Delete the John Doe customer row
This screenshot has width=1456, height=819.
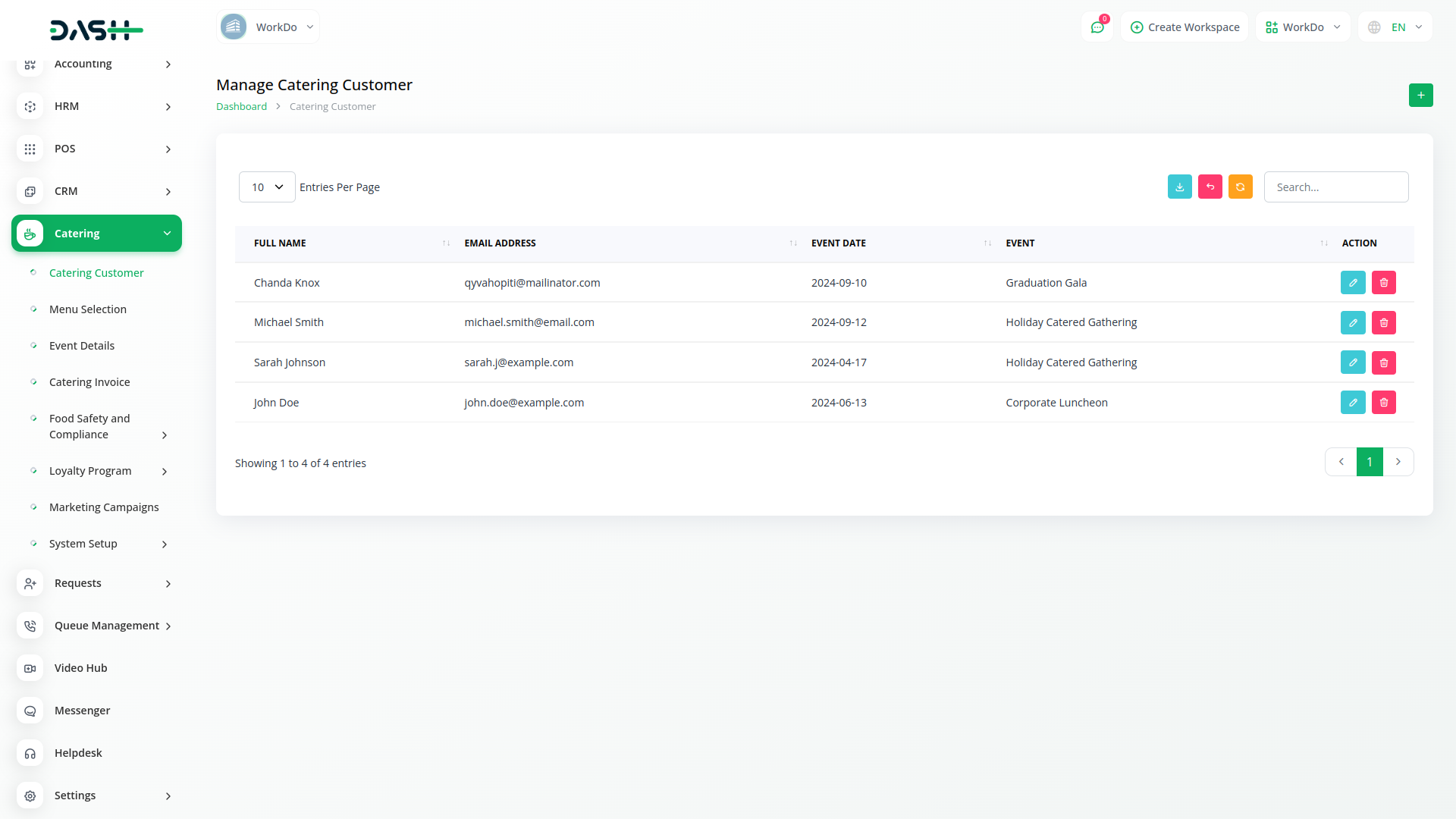click(1383, 403)
